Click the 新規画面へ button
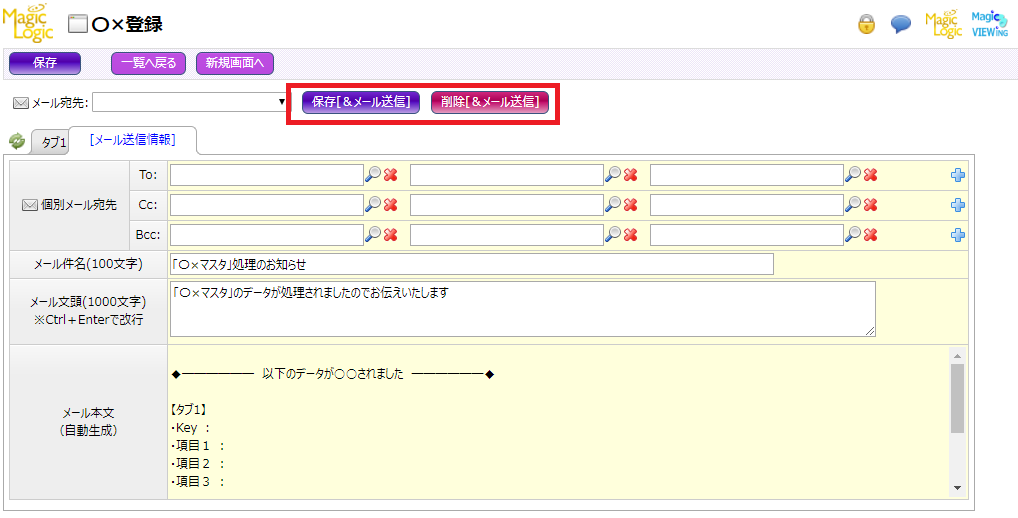 [x=235, y=63]
